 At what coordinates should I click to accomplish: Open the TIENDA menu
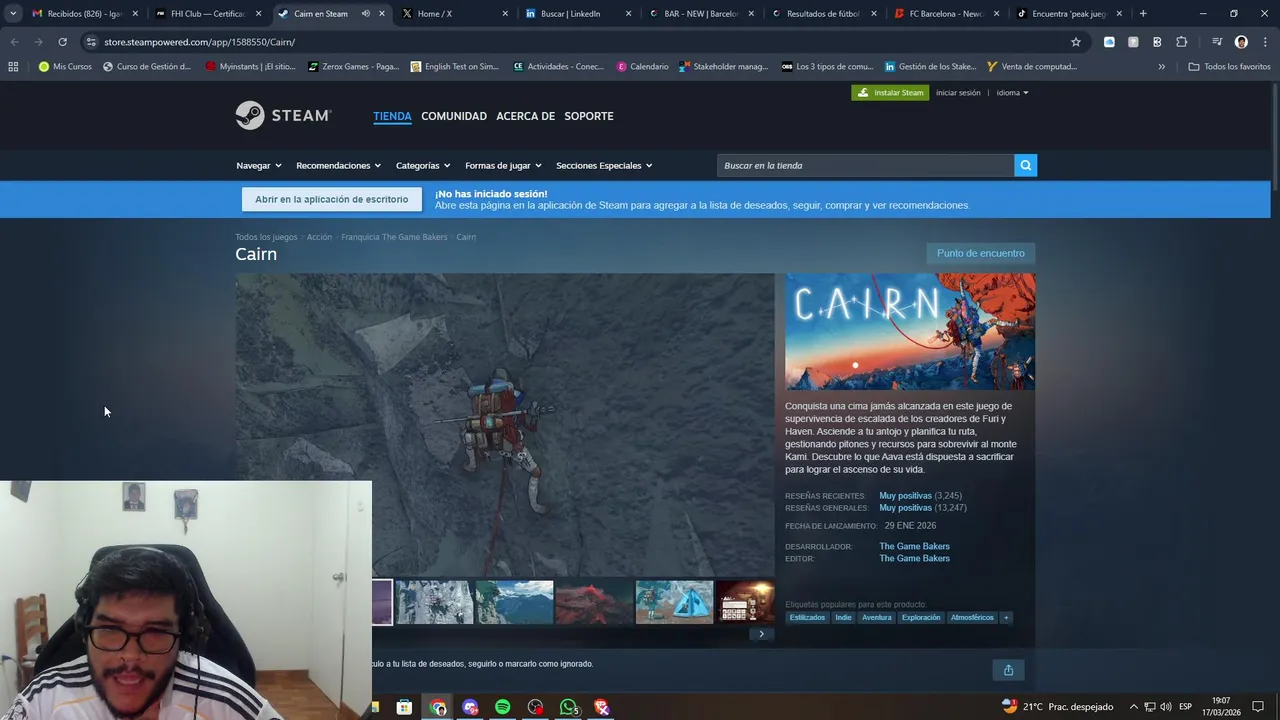pos(392,116)
